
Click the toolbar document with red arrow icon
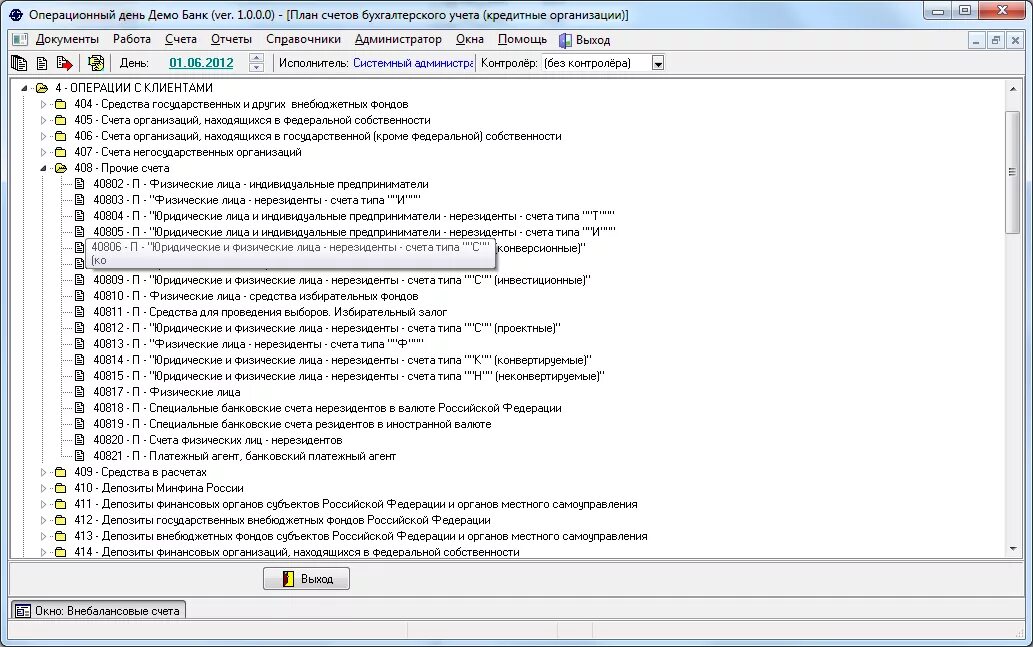64,63
